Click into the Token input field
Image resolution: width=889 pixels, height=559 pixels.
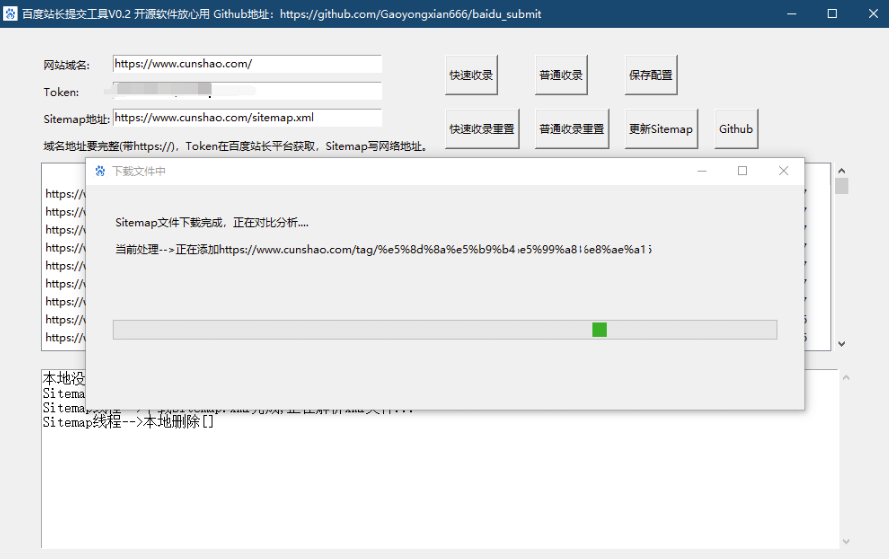(247, 92)
